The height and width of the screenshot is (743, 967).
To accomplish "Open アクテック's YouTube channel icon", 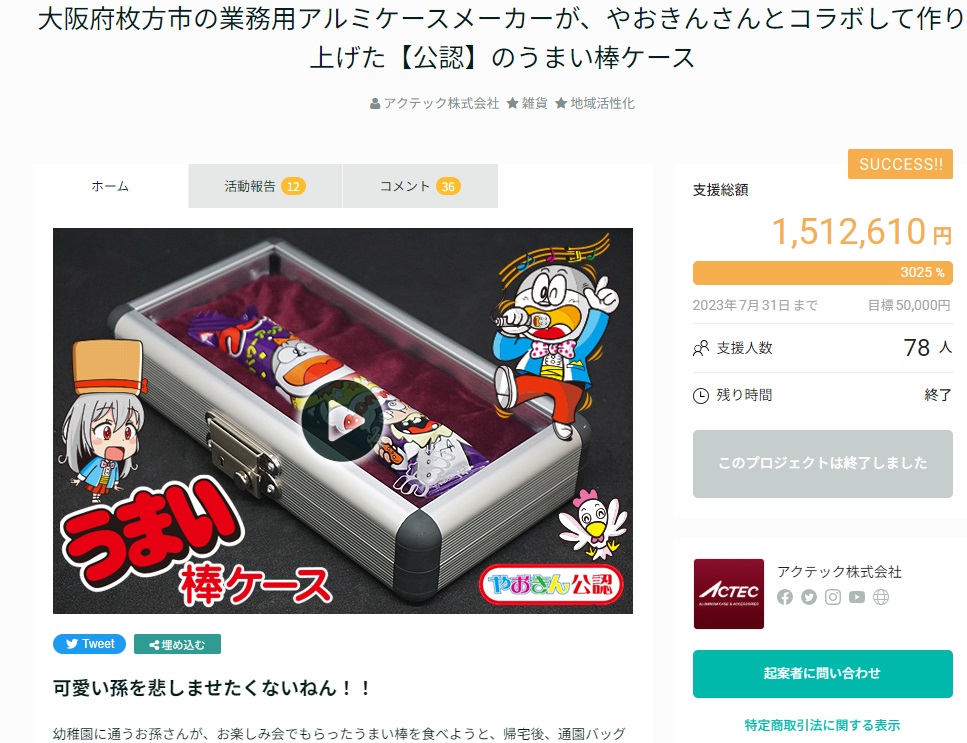I will tap(857, 597).
